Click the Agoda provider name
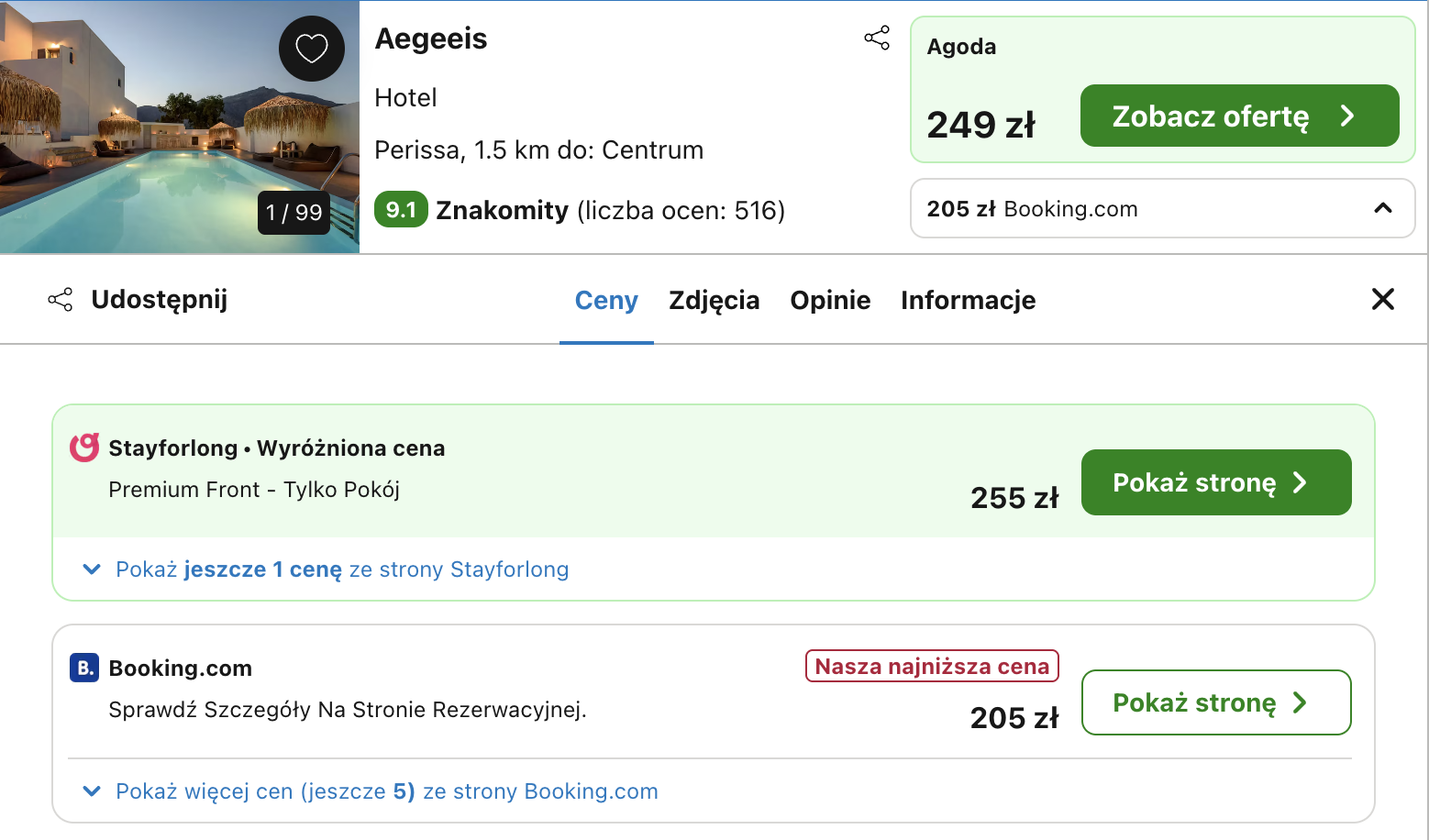Viewport: 1429px width, 840px height. click(961, 47)
